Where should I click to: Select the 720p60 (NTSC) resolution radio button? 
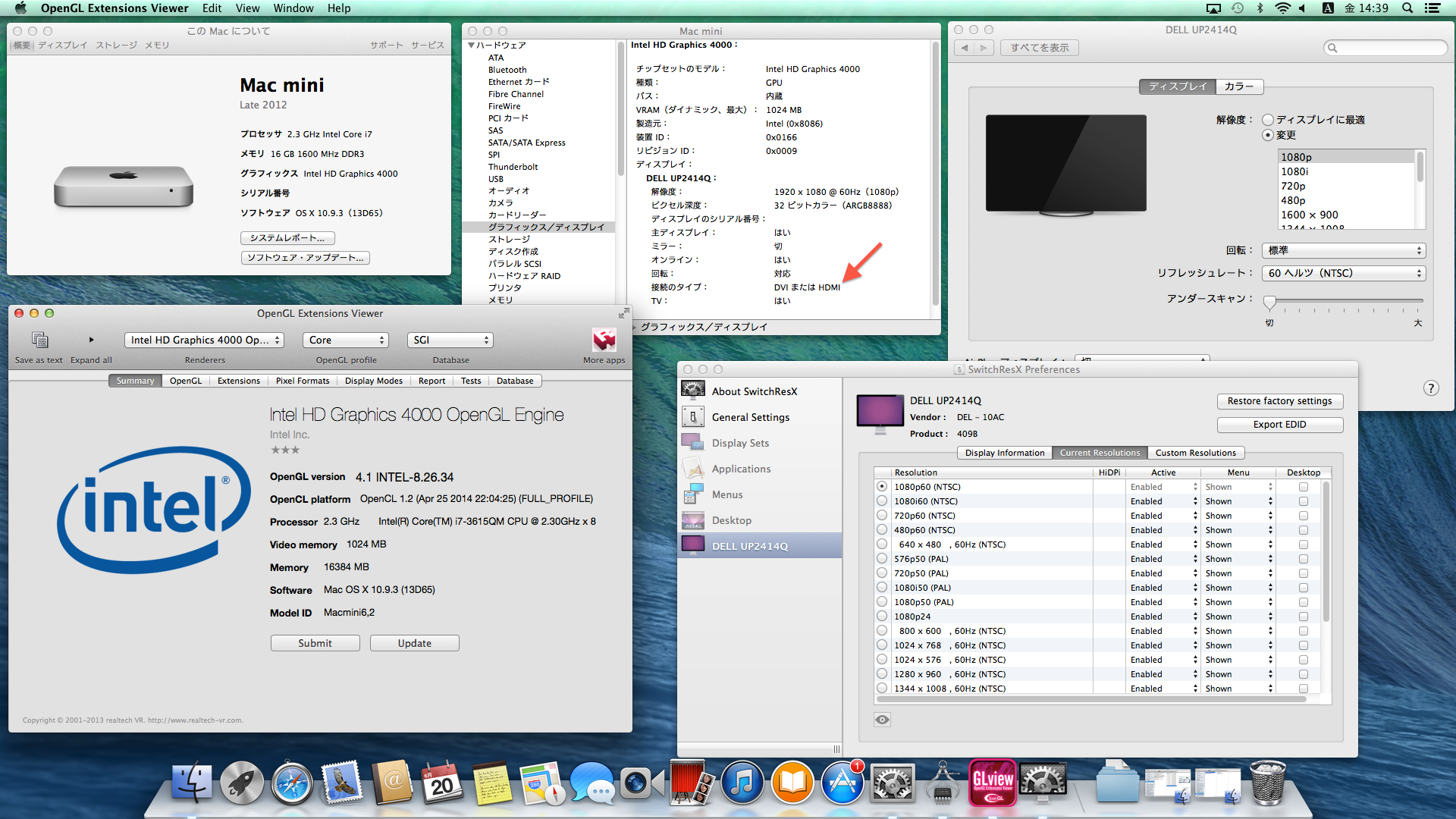[882, 516]
